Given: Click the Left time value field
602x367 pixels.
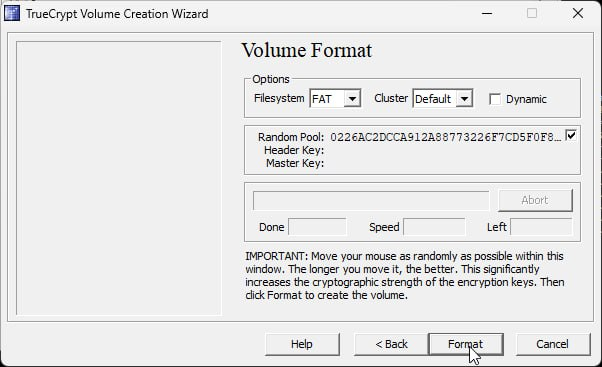Looking at the screenshot, I should click(541, 226).
